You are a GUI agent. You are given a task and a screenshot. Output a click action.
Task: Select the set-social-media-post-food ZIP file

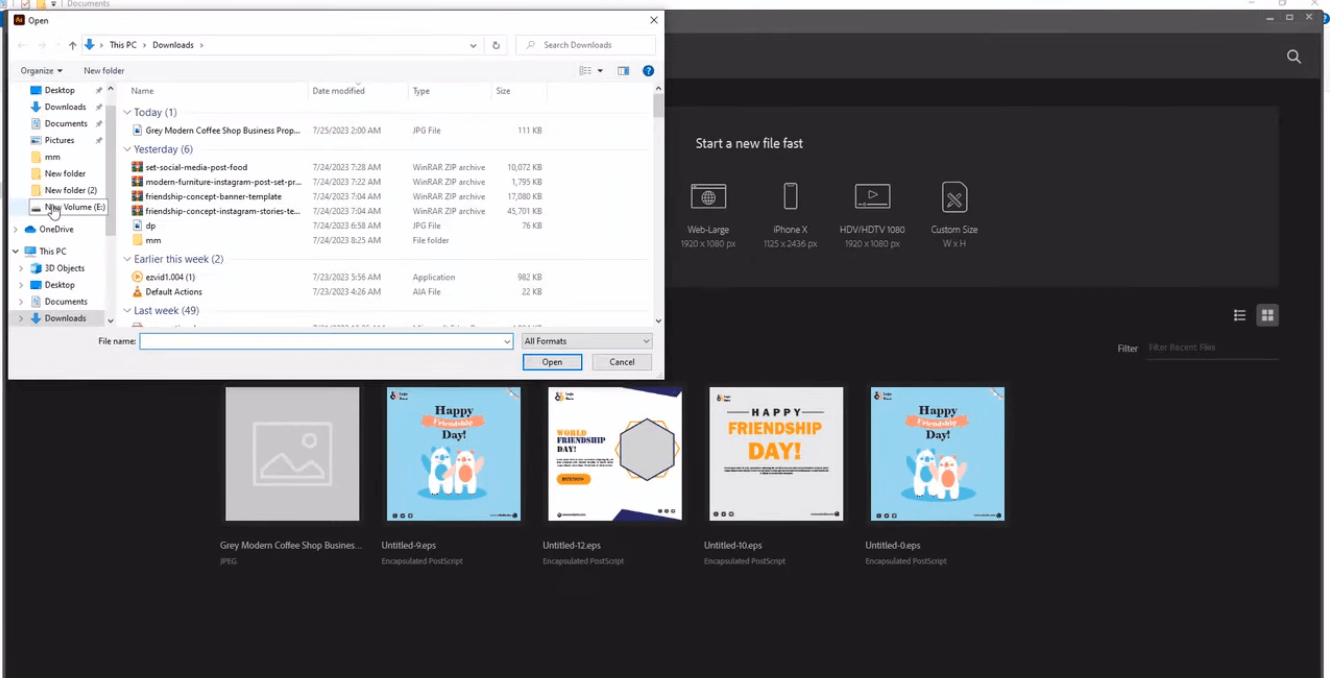[196, 167]
